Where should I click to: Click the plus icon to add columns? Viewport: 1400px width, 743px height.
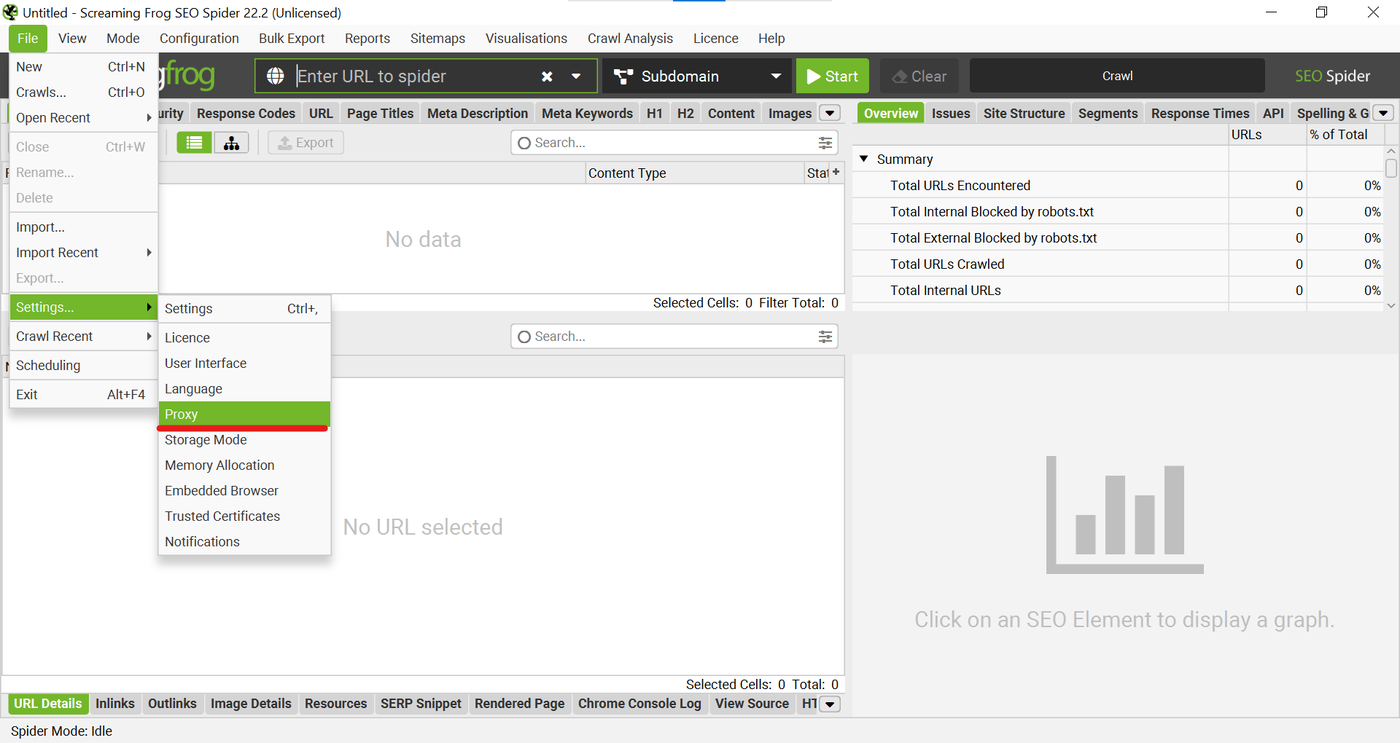[836, 172]
